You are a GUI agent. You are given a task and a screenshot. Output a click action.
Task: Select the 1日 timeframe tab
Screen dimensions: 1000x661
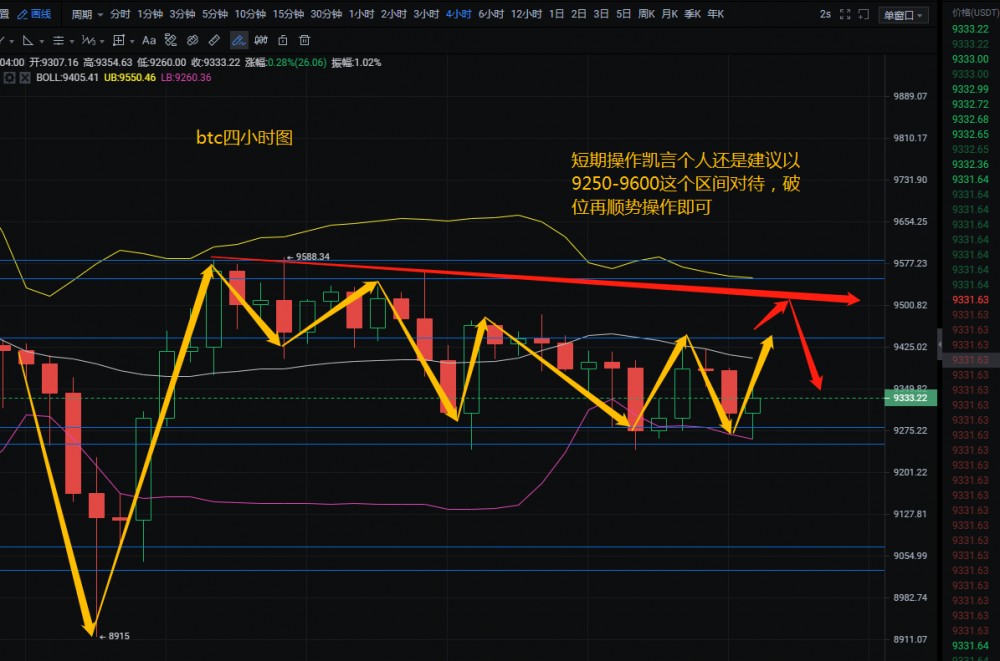tap(556, 15)
